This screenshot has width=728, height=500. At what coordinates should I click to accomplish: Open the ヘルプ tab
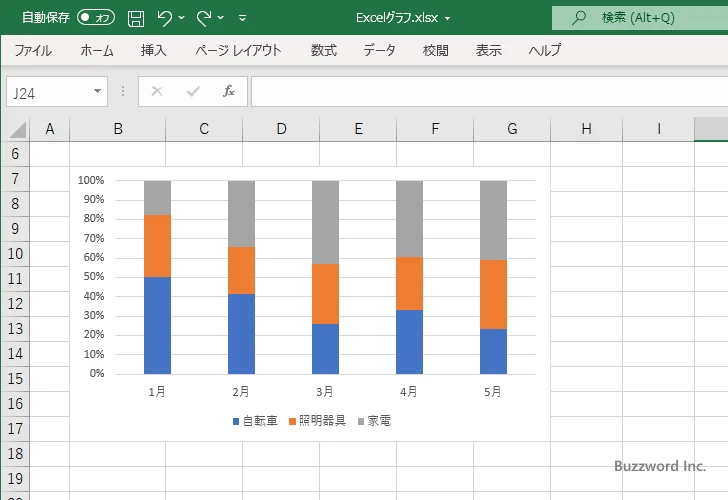tap(545, 50)
